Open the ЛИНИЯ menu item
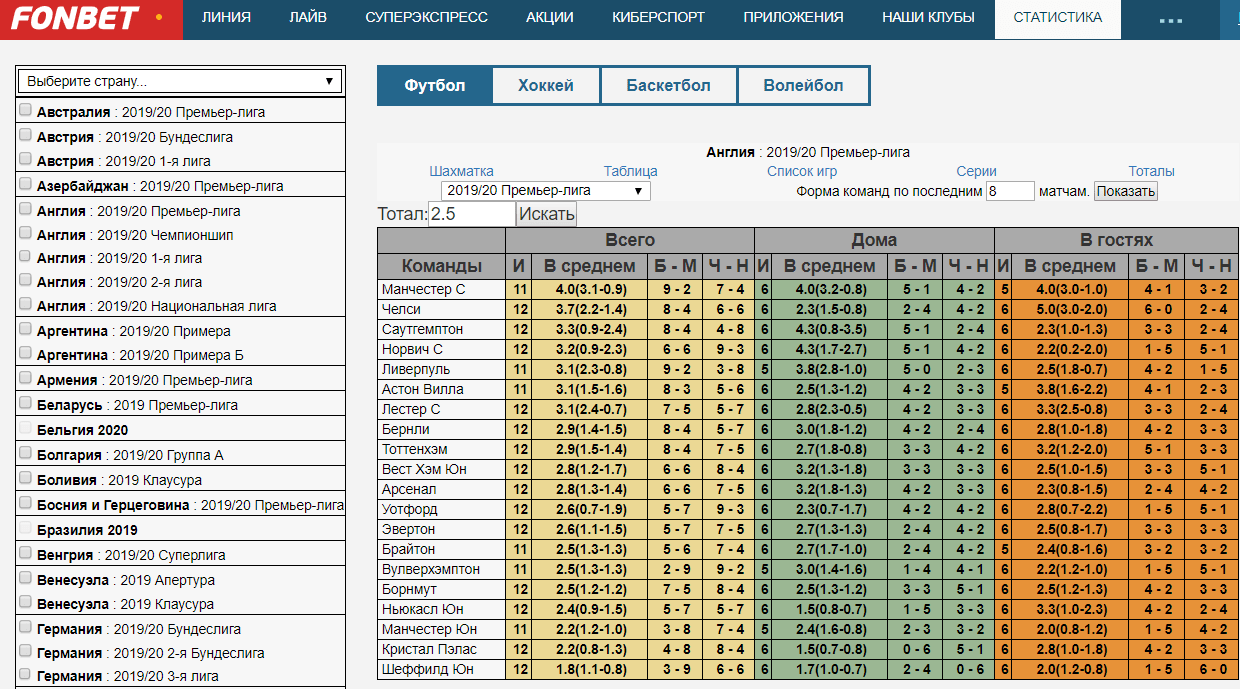This screenshot has height=689, width=1240. tap(226, 18)
